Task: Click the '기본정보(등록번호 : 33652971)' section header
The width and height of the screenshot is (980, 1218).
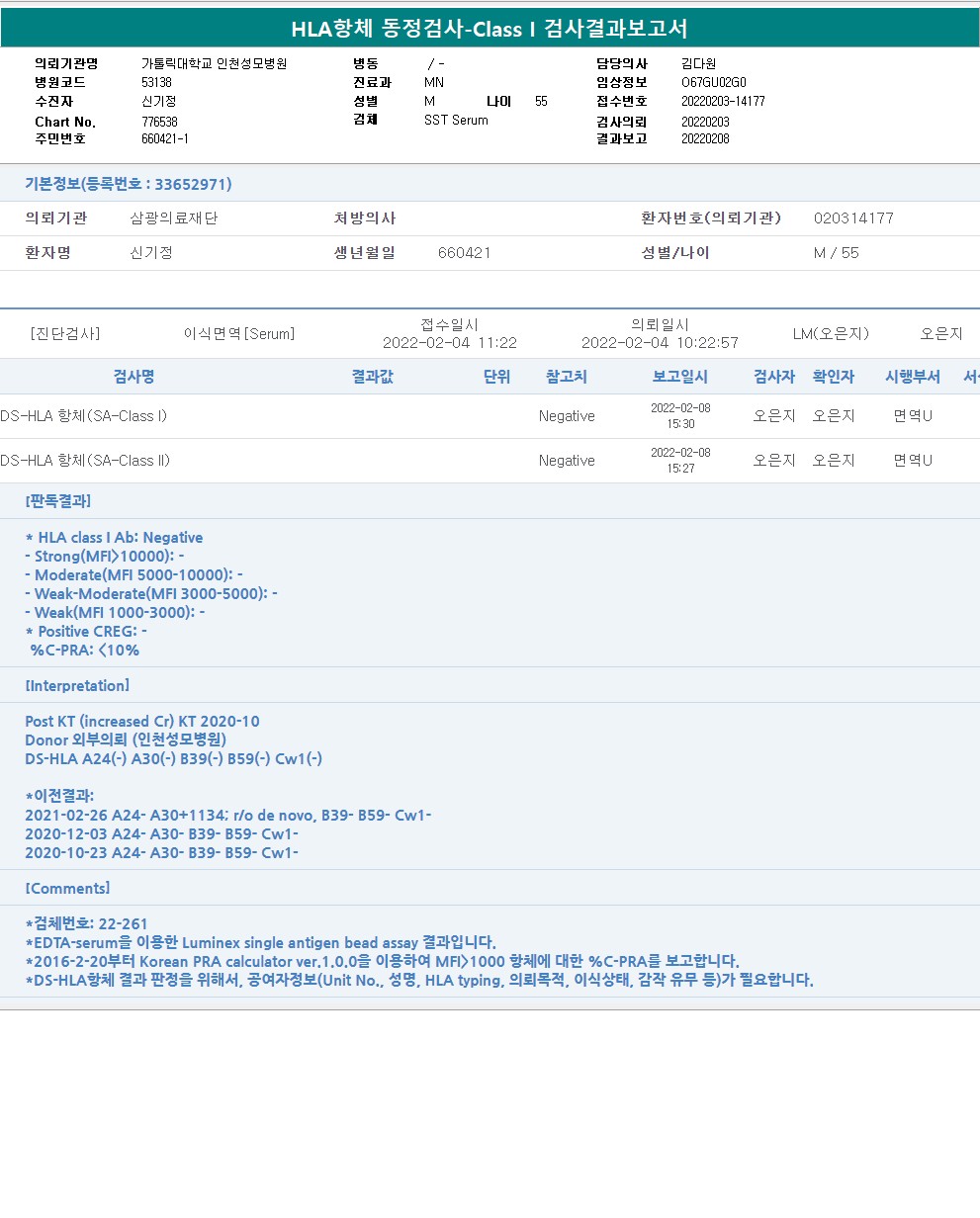Action: click(x=129, y=184)
